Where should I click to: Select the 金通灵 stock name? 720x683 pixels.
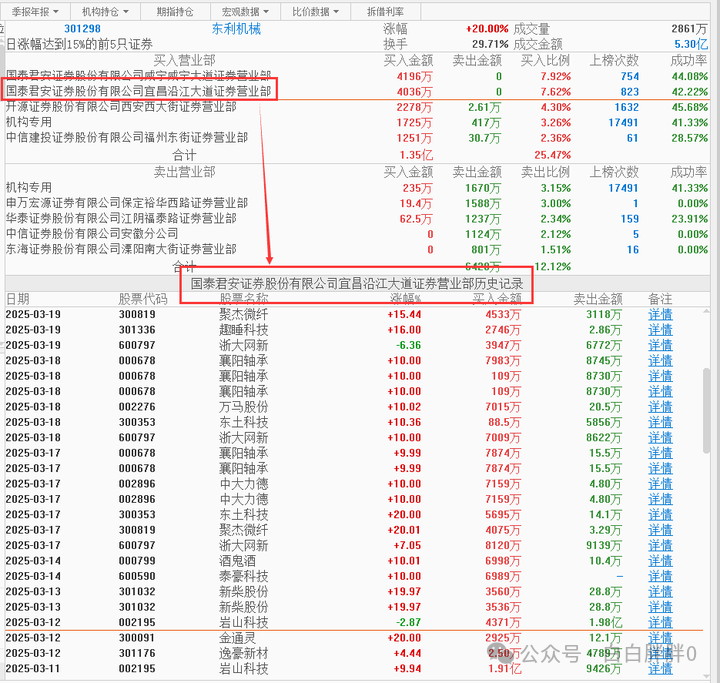coord(237,638)
